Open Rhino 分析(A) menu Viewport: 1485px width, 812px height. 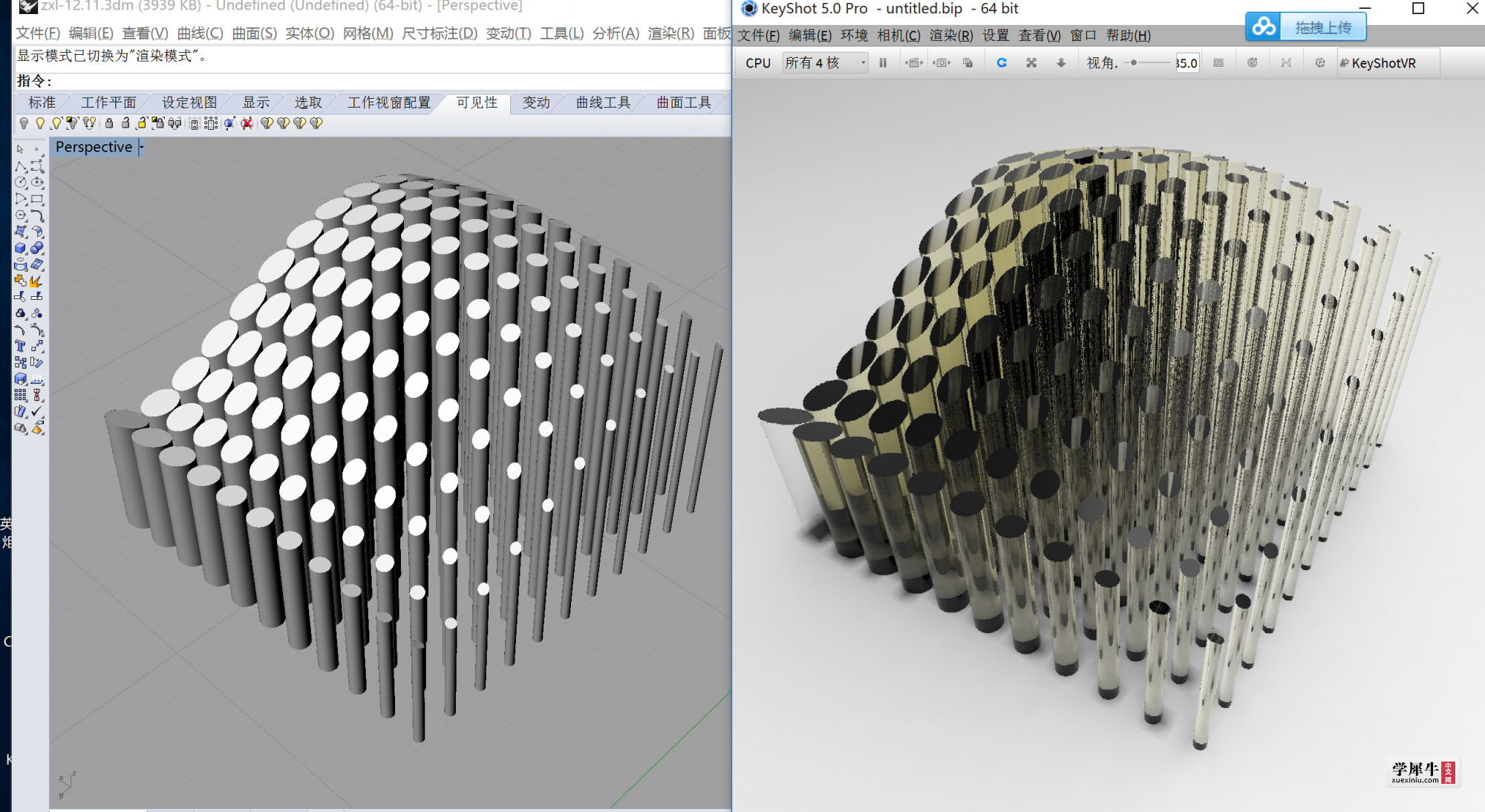616,33
